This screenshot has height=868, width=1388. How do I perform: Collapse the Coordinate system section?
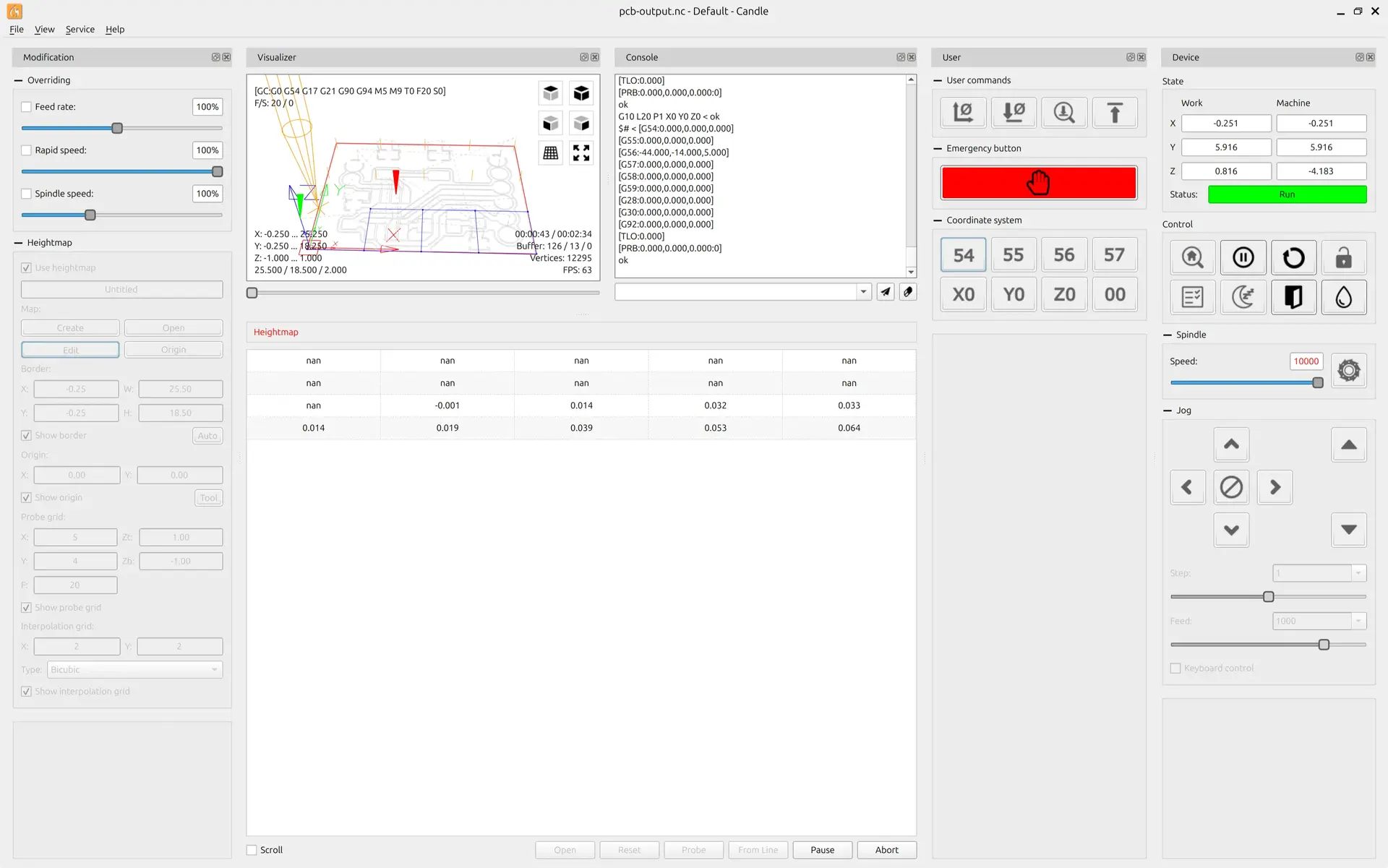pos(938,220)
